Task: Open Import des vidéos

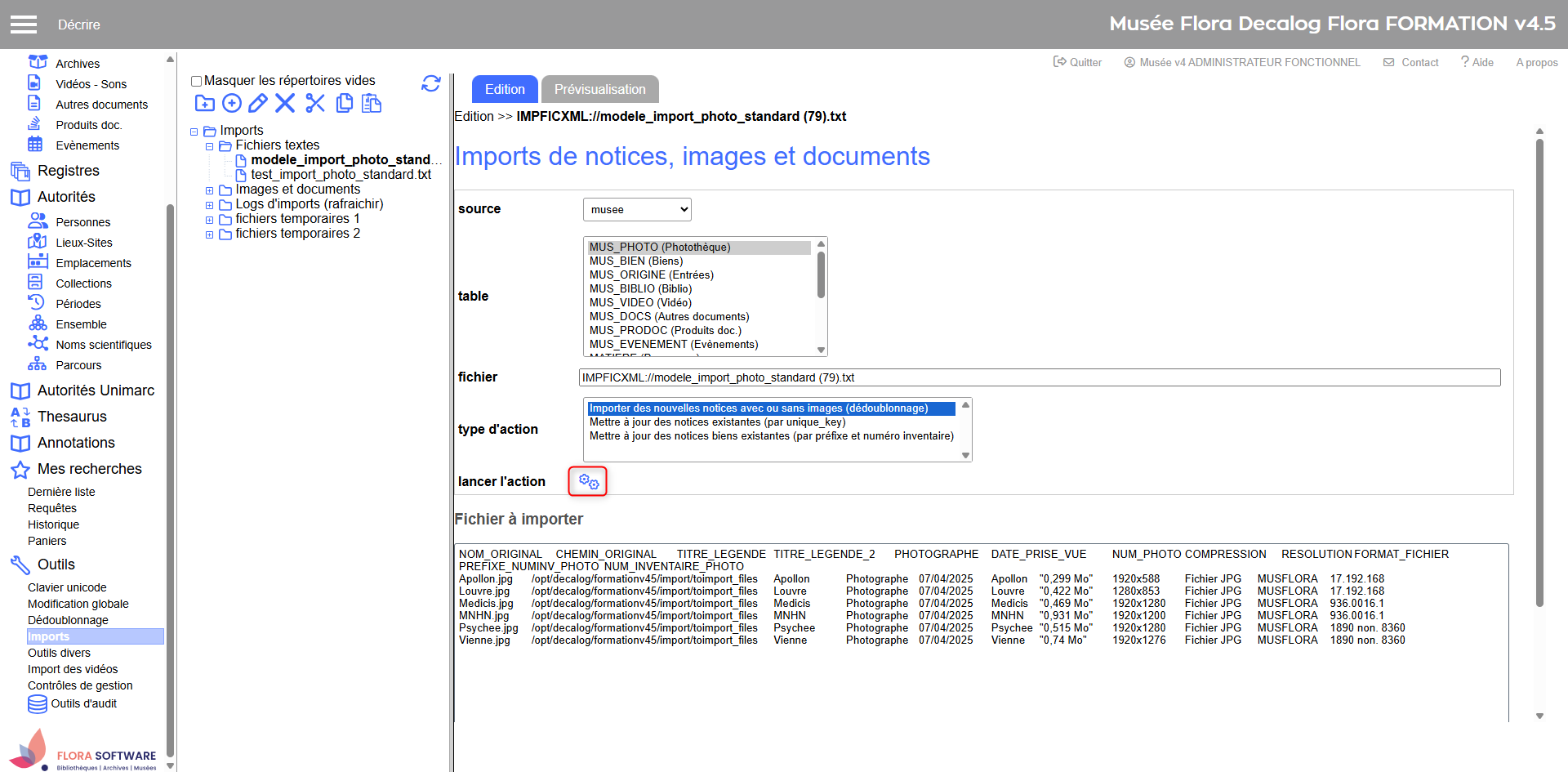Action: pos(73,669)
